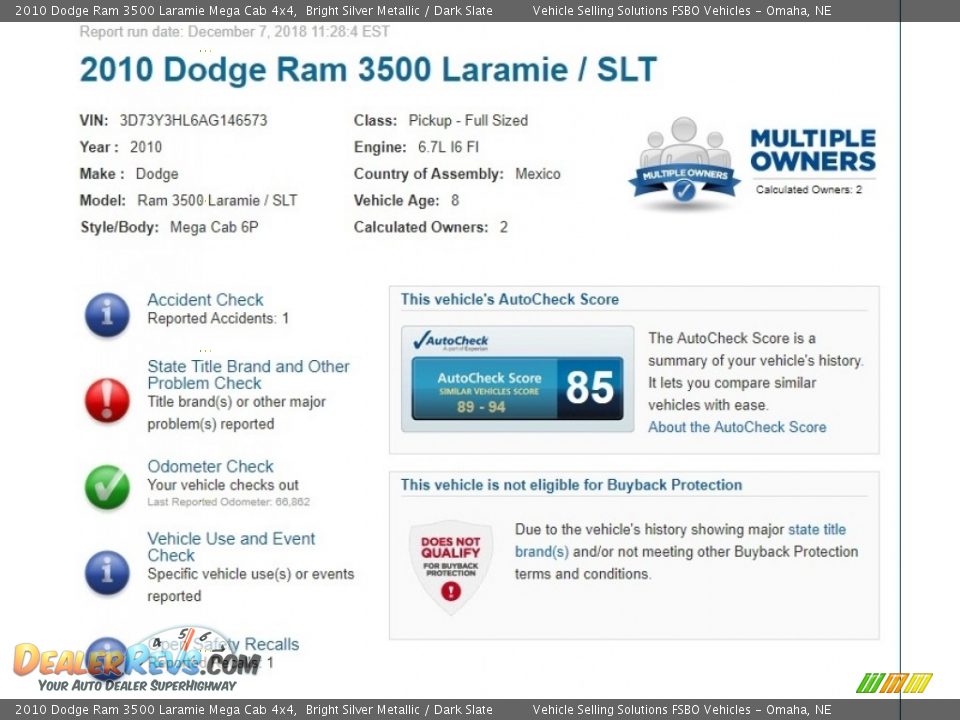Screen dimensions: 960x720
Task: Click the Reported Accidents: 1 text
Action: (x=218, y=318)
